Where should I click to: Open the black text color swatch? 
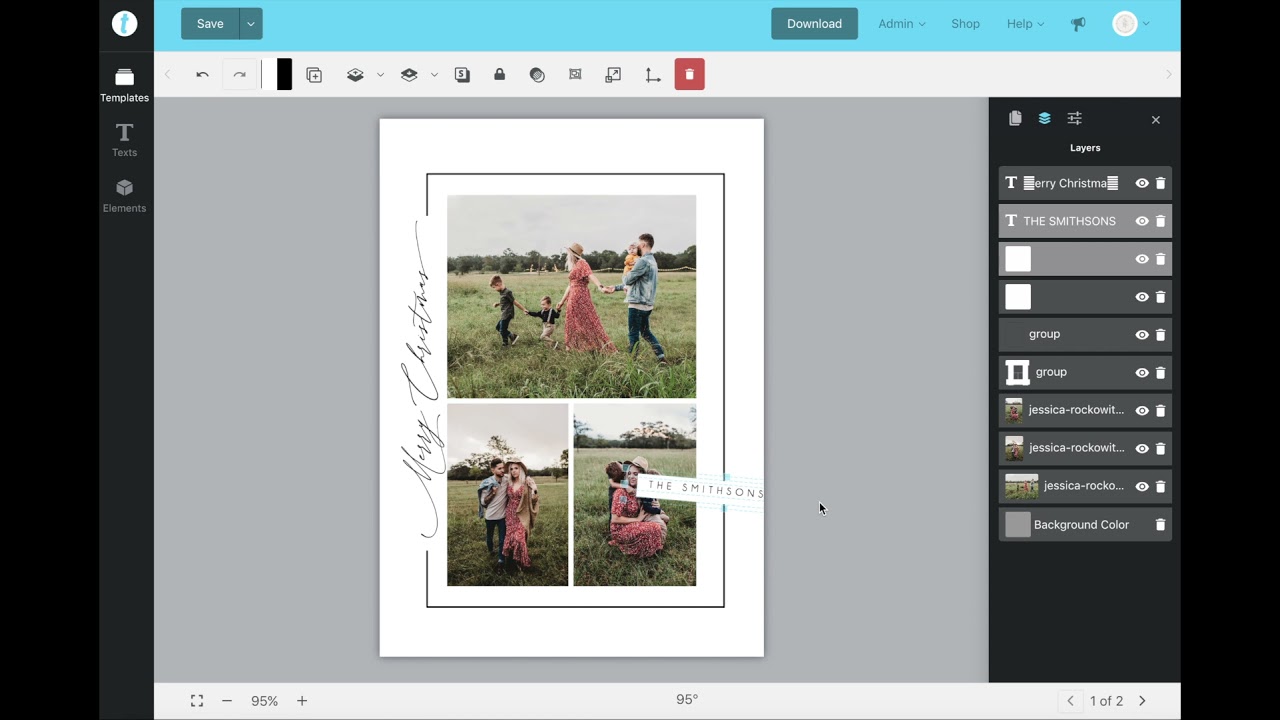284,74
